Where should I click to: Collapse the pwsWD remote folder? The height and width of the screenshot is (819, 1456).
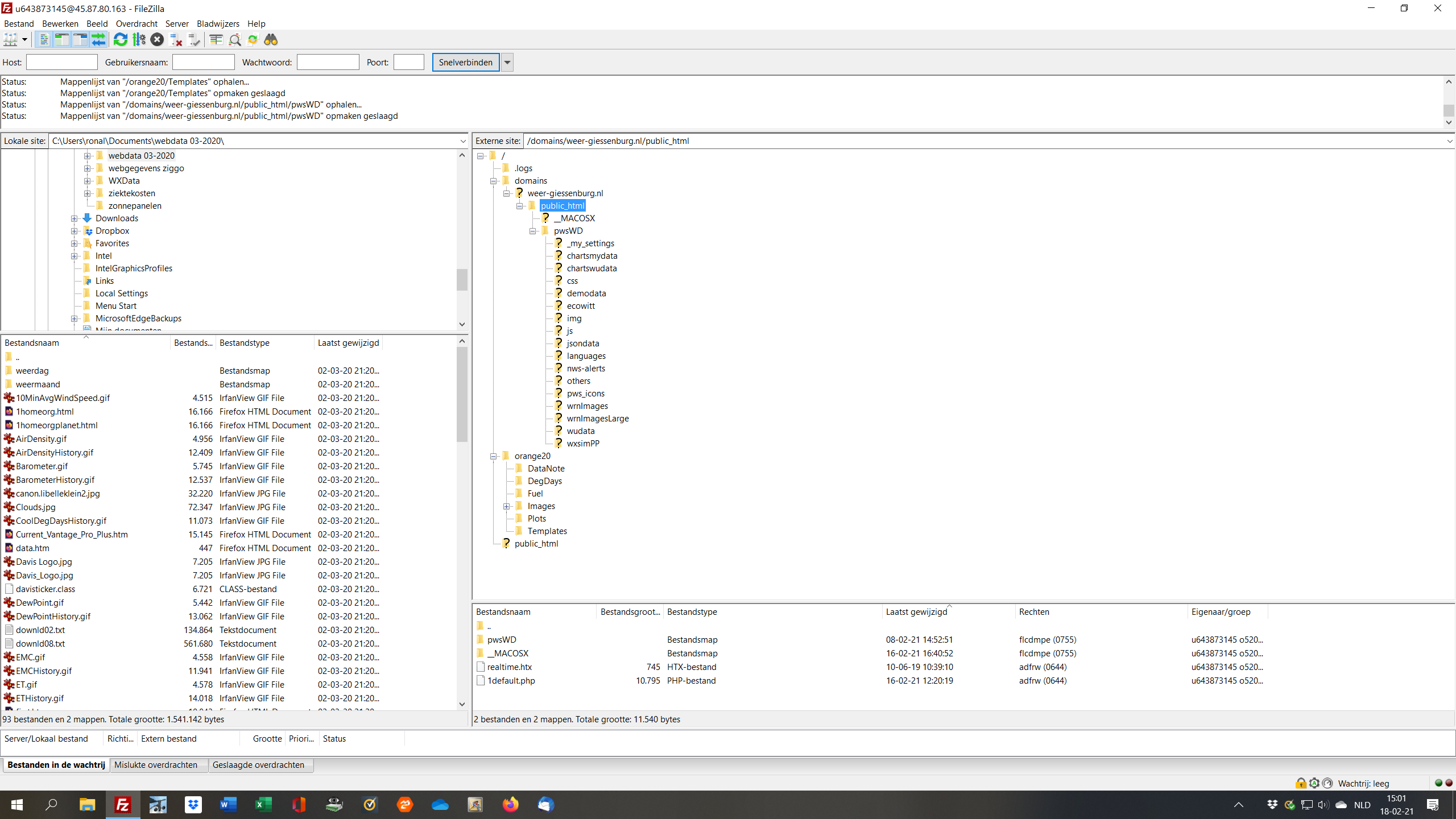pyautogui.click(x=533, y=231)
